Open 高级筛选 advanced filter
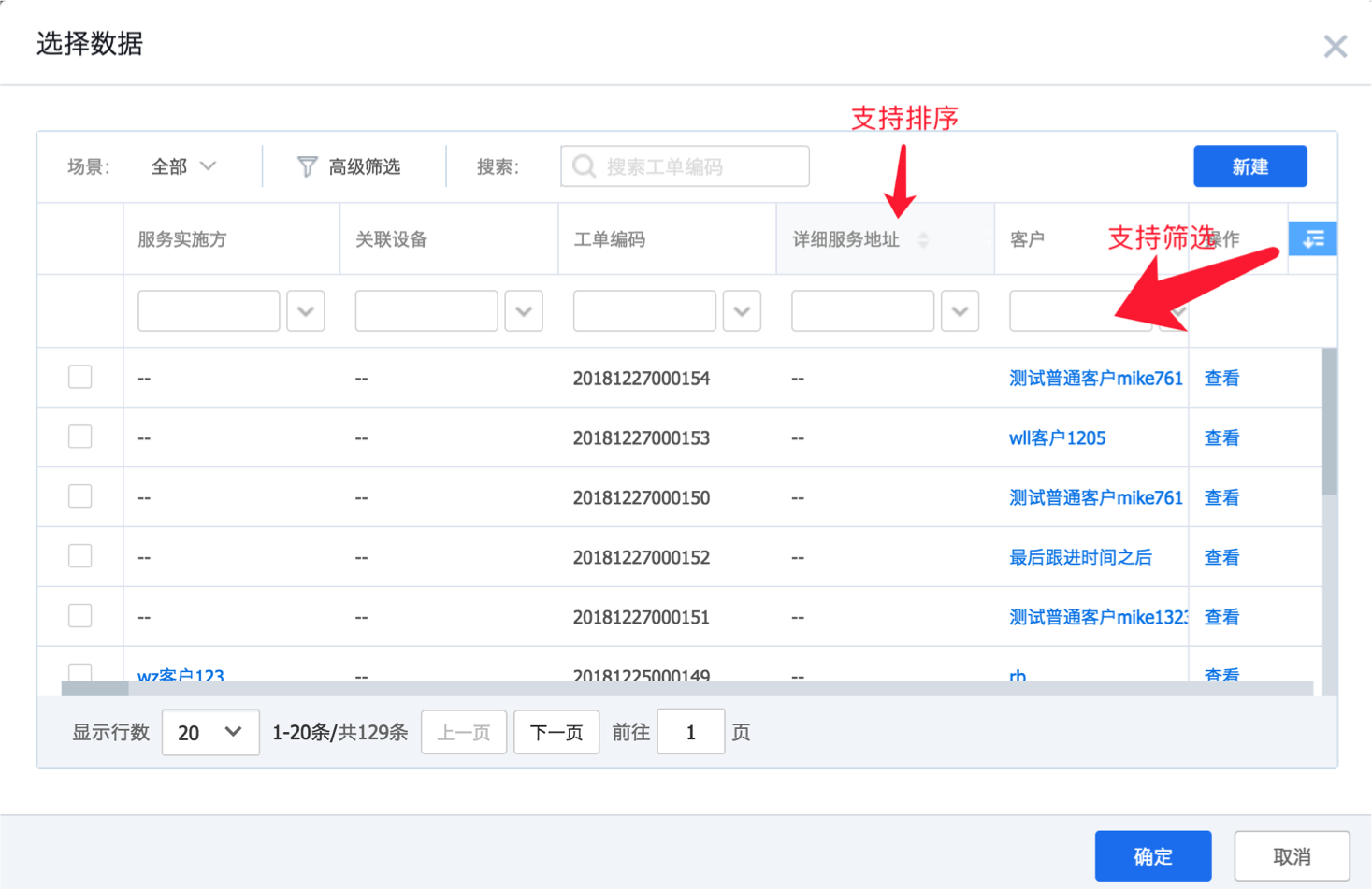 point(349,166)
